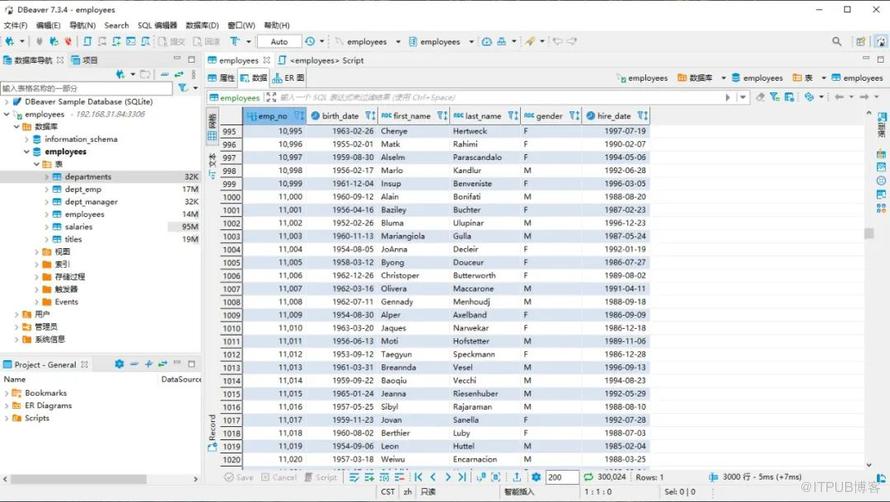Viewport: 890px width, 502px height.
Task: Open the SQL editor menu
Action: click(x=157, y=25)
